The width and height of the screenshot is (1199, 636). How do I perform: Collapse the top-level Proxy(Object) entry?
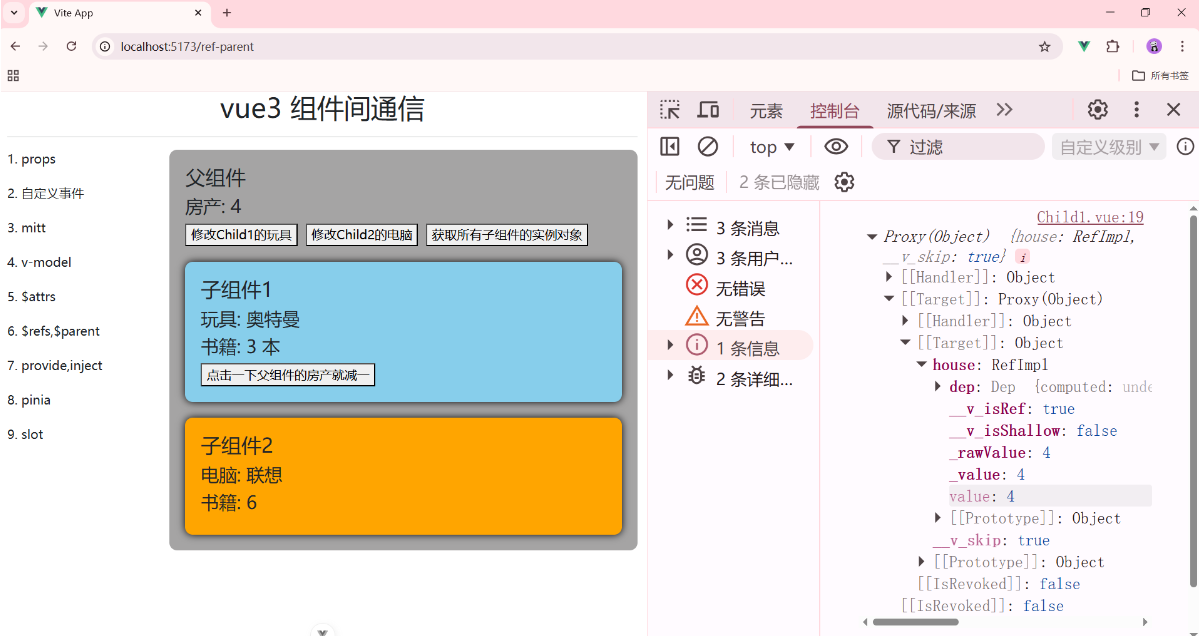tap(872, 237)
